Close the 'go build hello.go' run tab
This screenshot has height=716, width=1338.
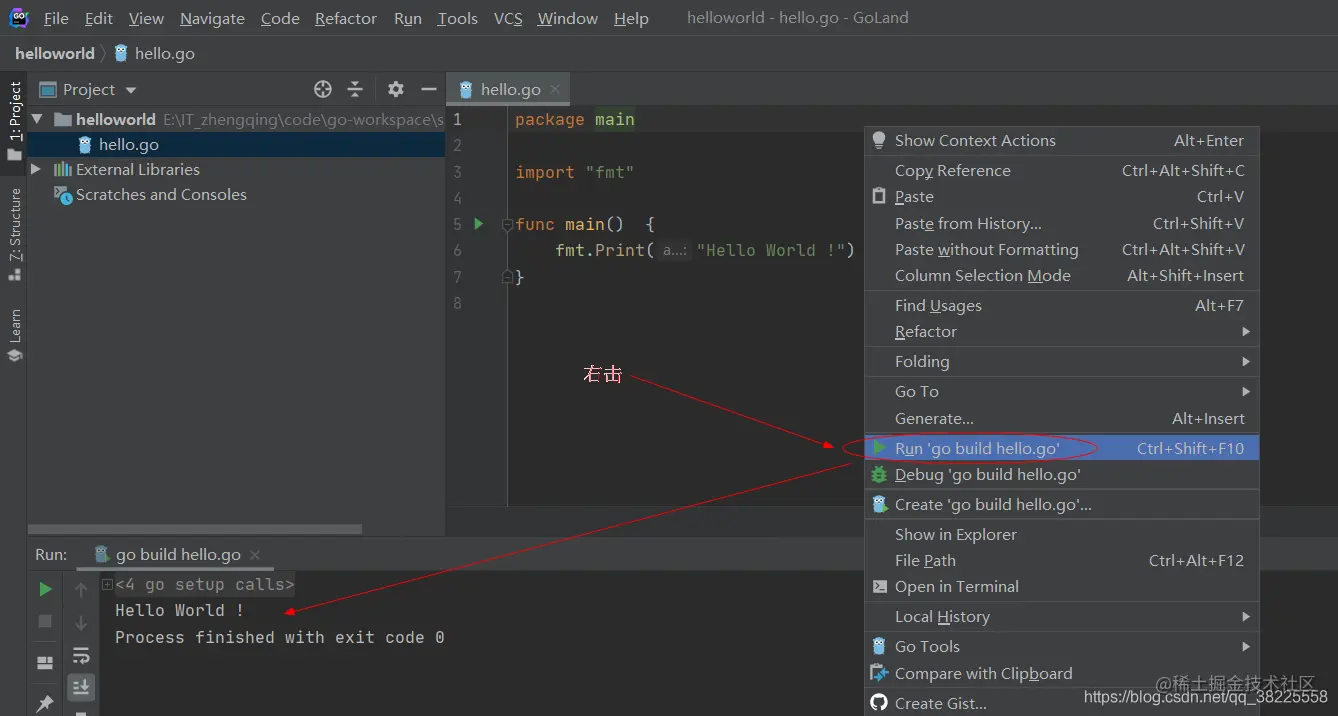tap(254, 554)
